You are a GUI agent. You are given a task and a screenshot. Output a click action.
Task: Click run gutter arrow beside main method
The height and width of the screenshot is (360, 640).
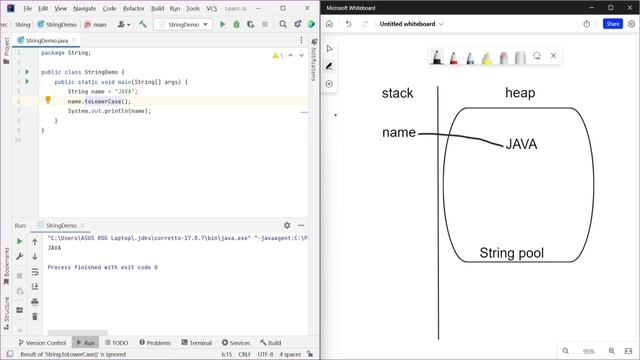(x=27, y=82)
